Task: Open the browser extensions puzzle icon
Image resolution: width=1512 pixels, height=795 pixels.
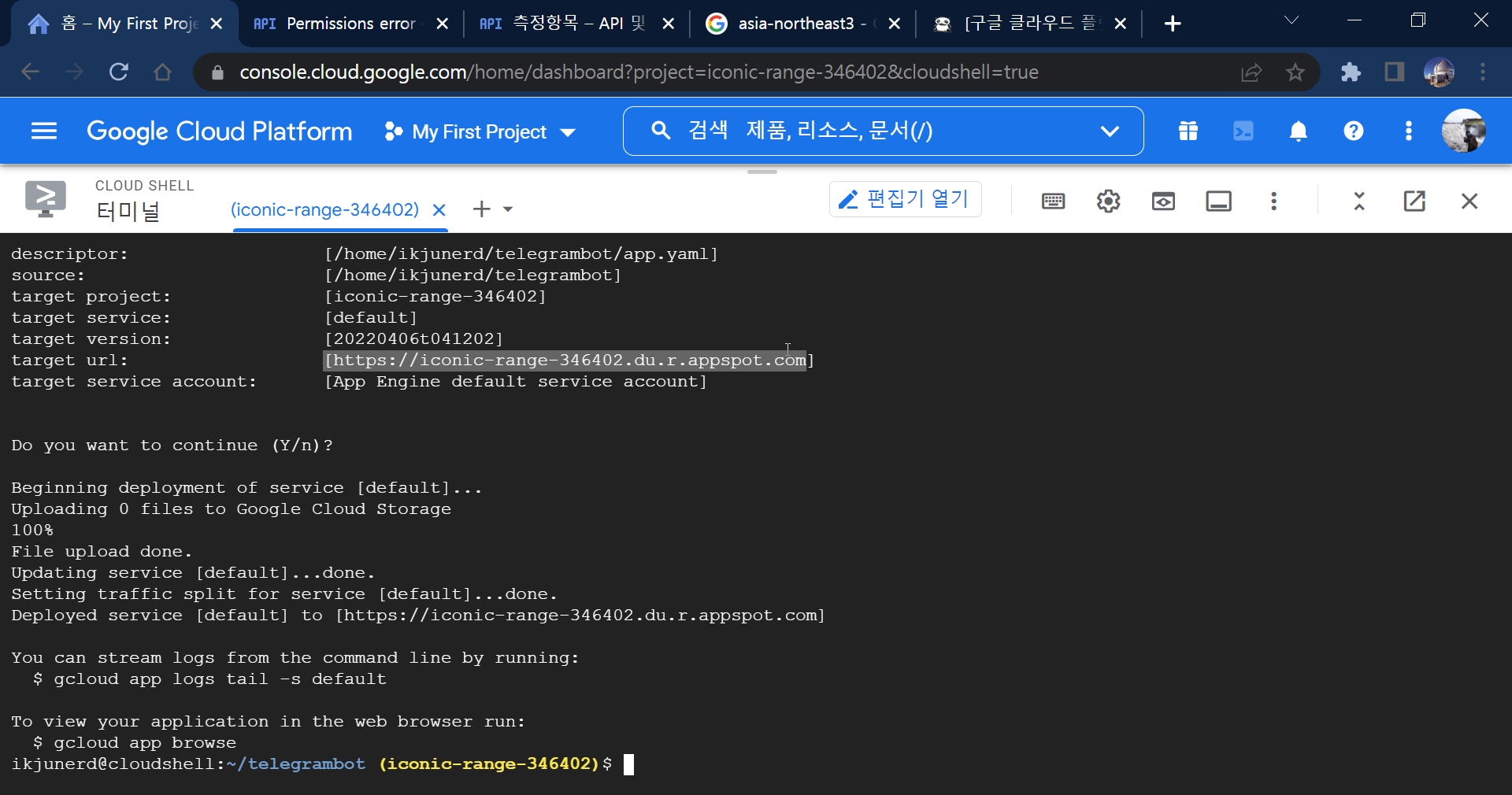Action: pyautogui.click(x=1351, y=72)
